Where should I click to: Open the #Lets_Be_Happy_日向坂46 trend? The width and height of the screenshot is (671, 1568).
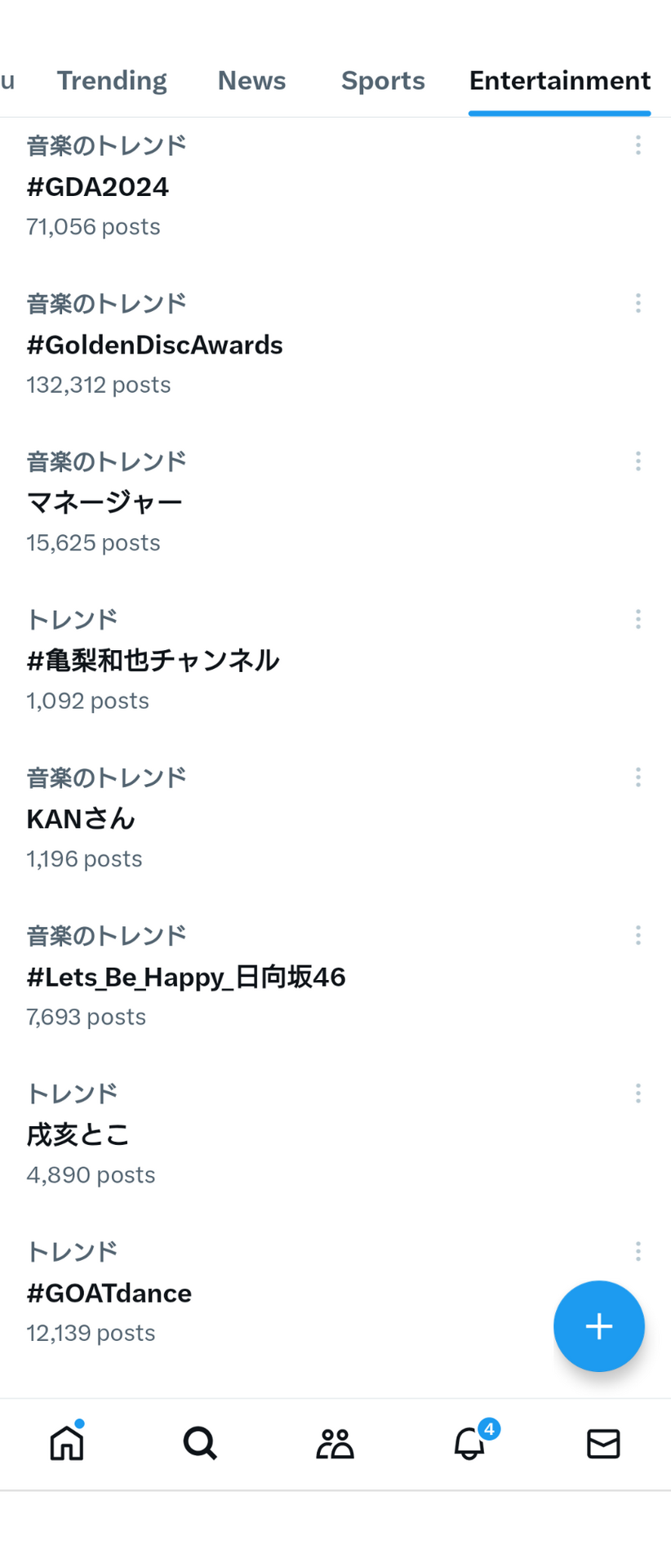pos(335,977)
